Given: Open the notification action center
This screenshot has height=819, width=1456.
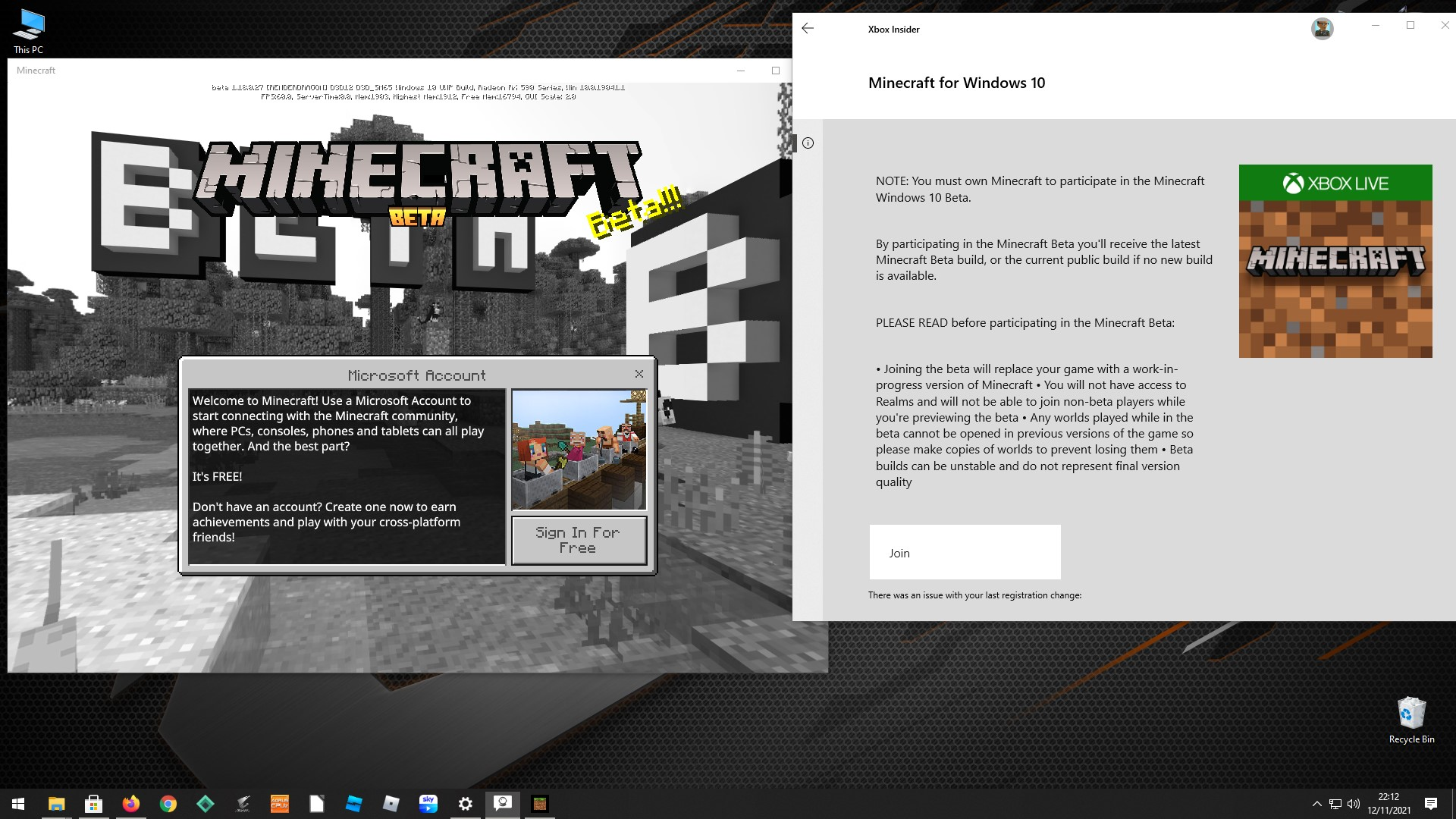Looking at the screenshot, I should coord(1431,804).
